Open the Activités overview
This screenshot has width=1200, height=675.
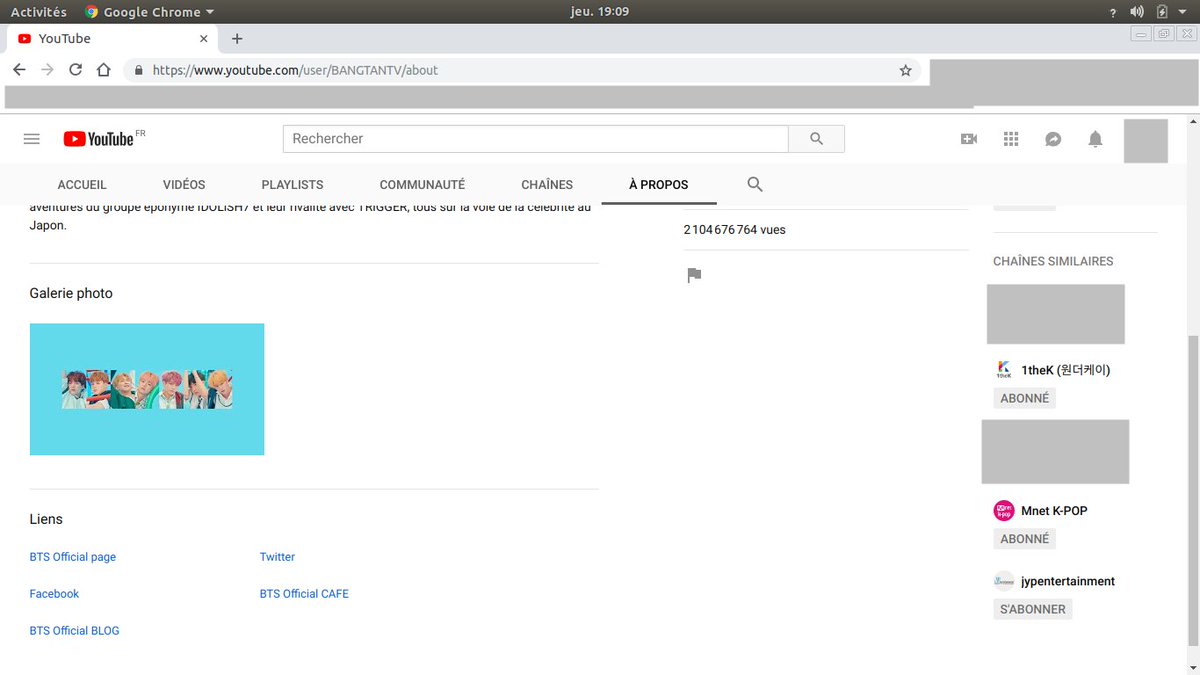pyautogui.click(x=39, y=12)
